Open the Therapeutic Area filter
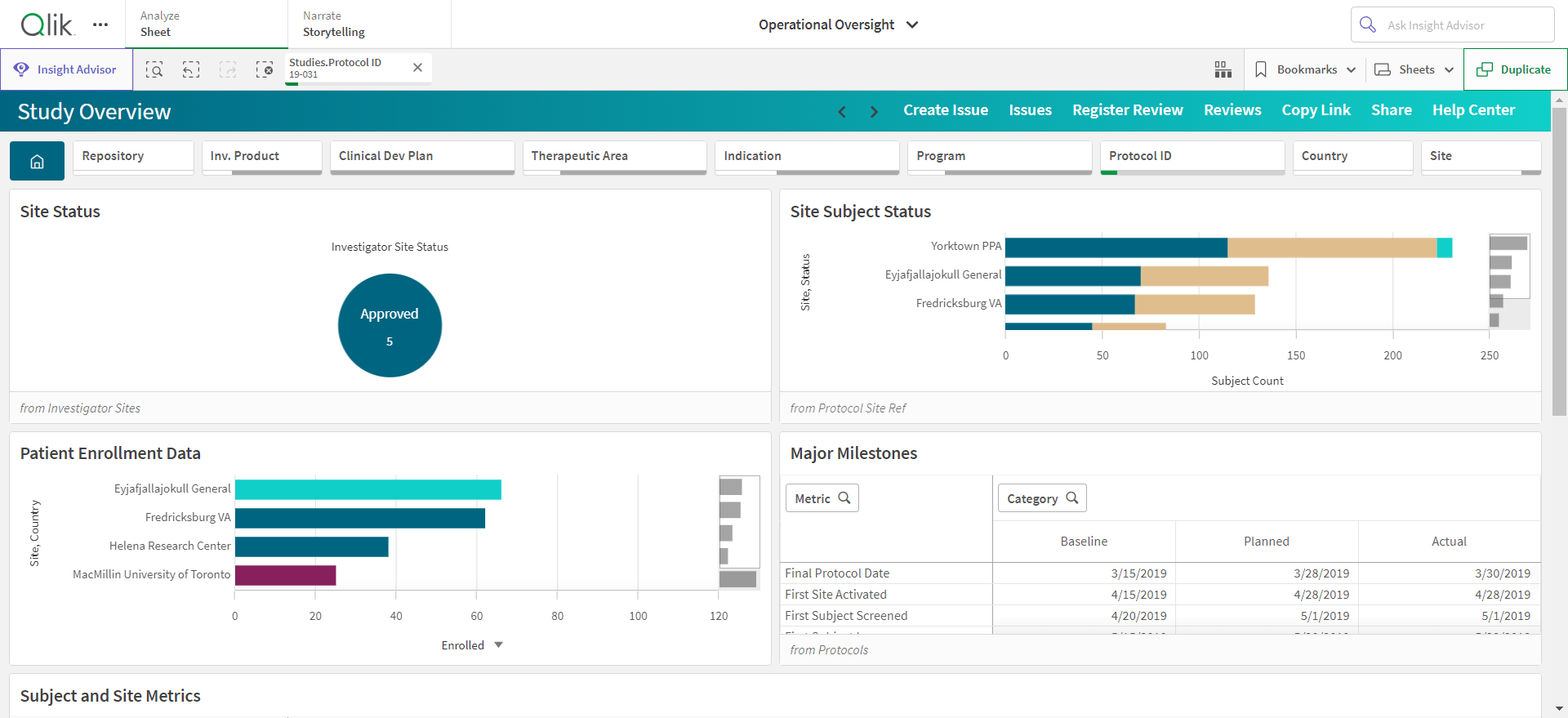 (x=614, y=157)
